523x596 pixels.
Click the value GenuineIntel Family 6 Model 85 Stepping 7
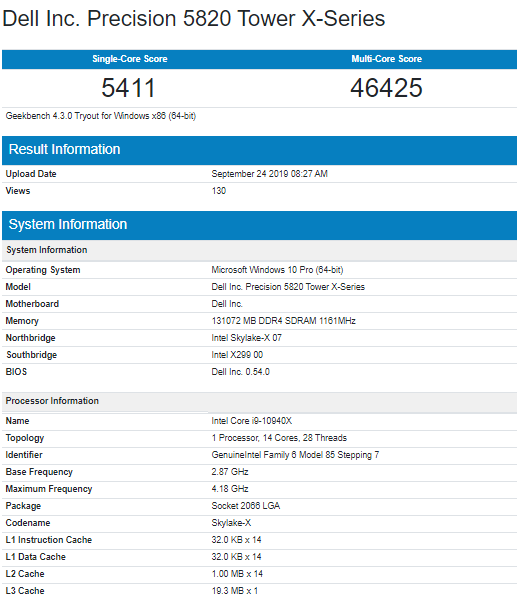[295, 455]
